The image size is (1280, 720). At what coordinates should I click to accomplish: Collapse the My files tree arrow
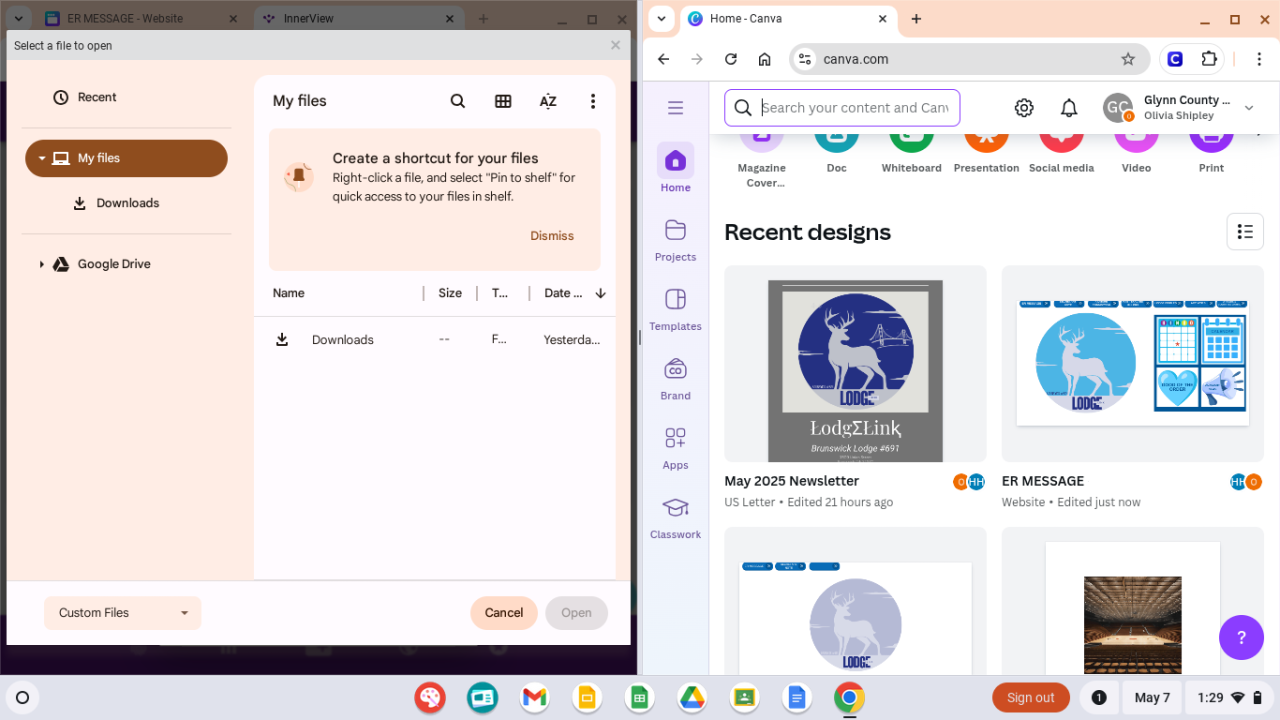coord(42,158)
